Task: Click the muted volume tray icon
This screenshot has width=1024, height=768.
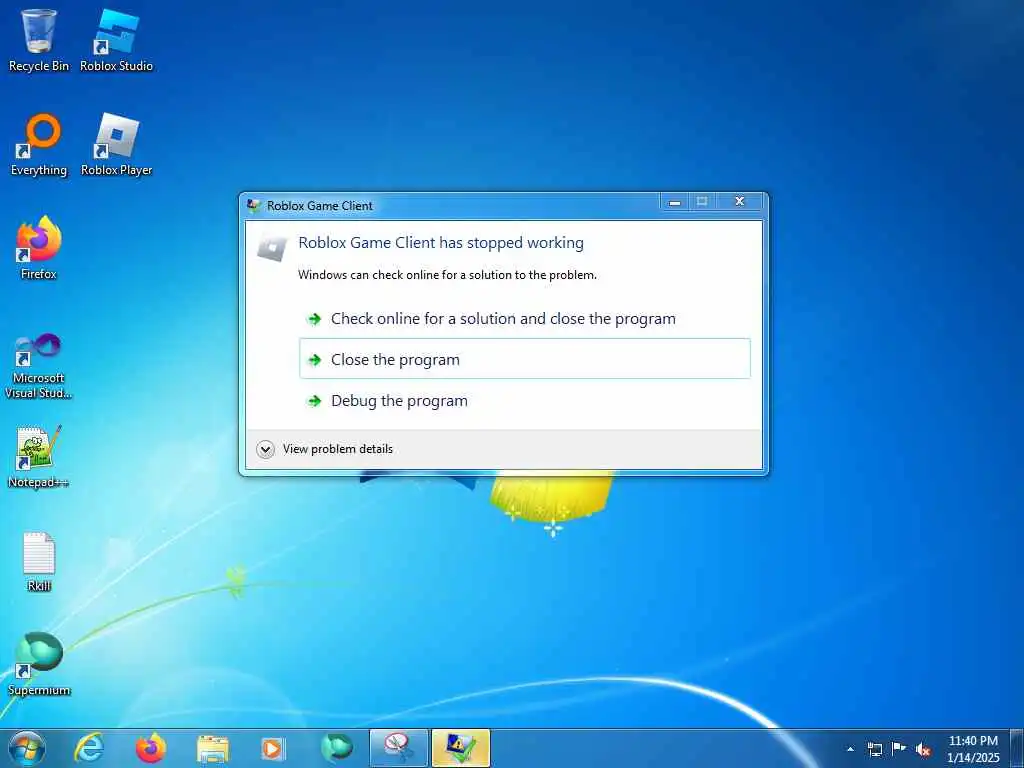Action: [923, 750]
